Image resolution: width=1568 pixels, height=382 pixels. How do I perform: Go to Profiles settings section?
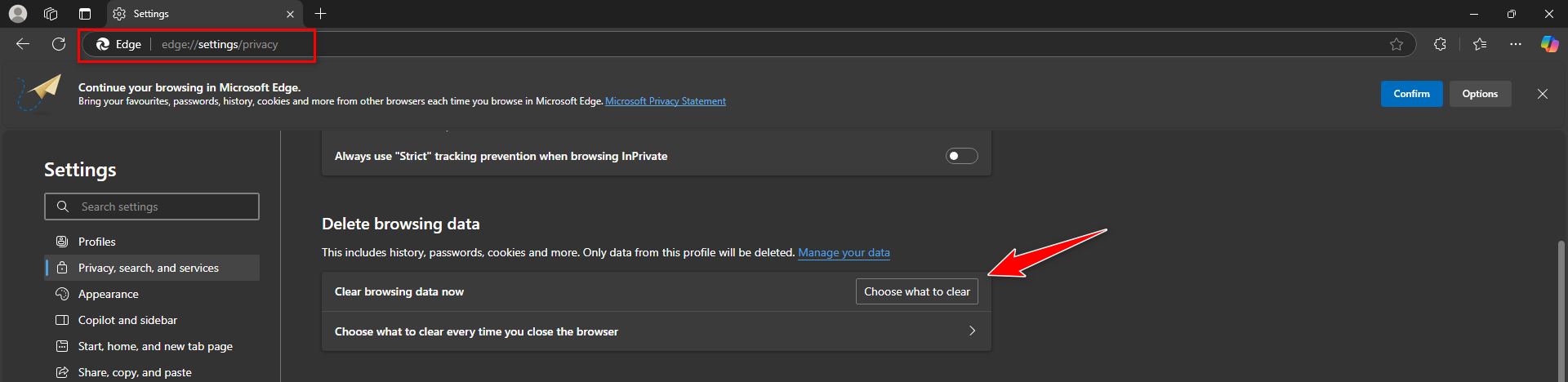pos(97,242)
